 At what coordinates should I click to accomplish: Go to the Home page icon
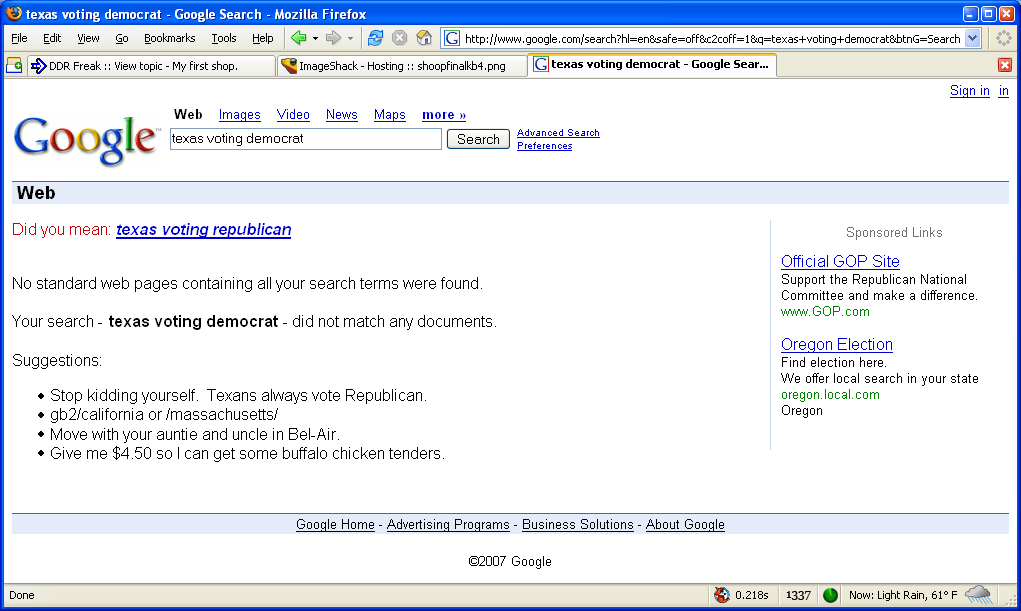coord(424,38)
